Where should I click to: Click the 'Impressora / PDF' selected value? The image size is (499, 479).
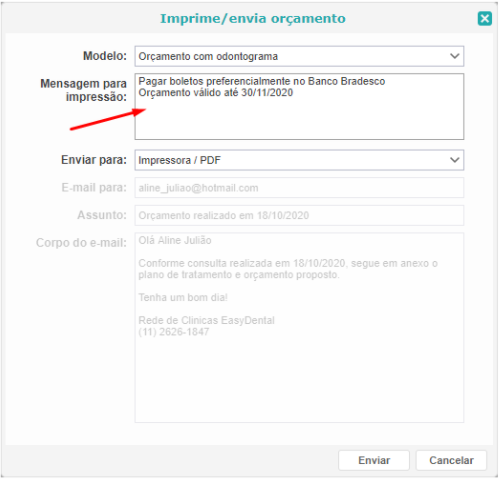point(179,160)
